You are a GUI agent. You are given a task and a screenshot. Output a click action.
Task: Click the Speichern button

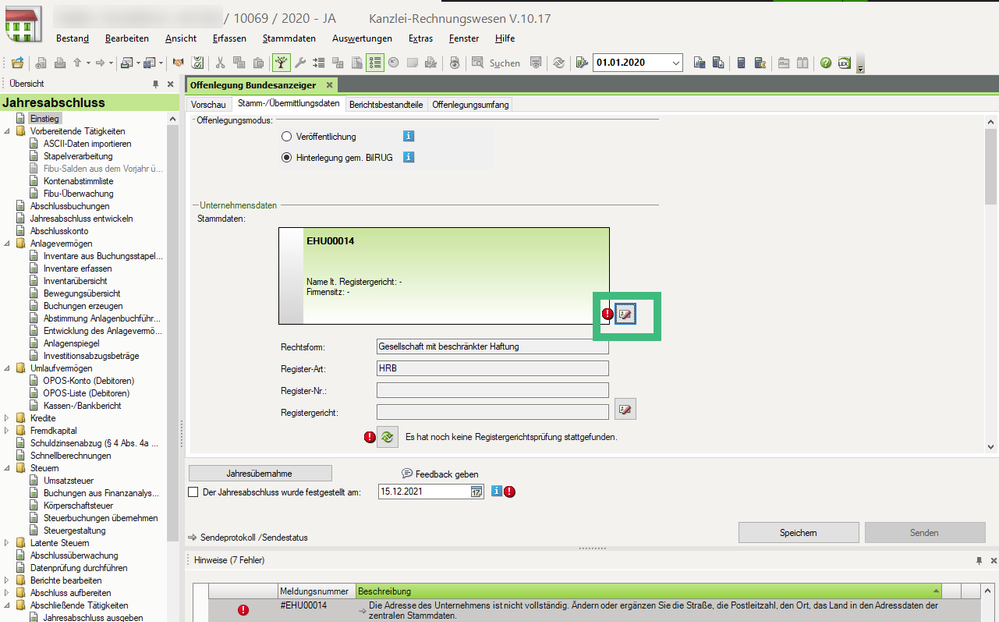[798, 533]
